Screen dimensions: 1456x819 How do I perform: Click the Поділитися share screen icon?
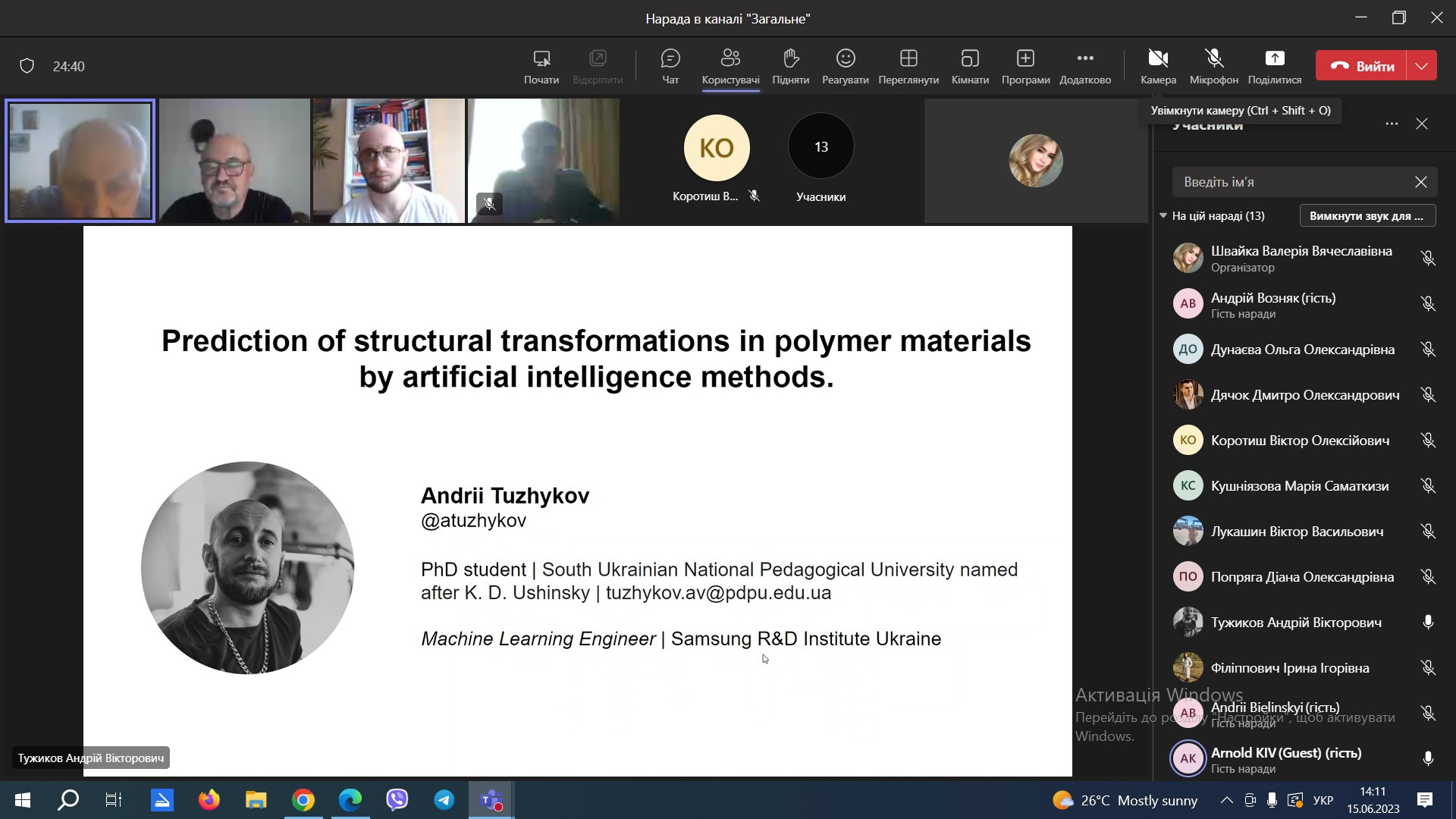point(1274,58)
